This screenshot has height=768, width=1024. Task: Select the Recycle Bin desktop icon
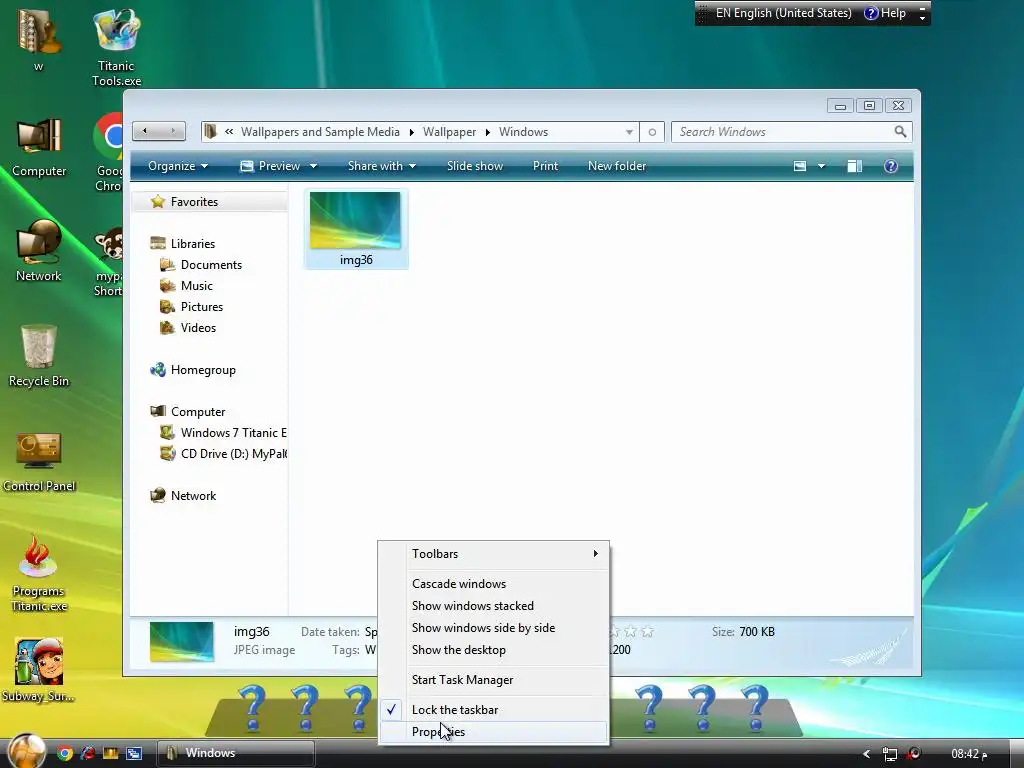tap(39, 356)
